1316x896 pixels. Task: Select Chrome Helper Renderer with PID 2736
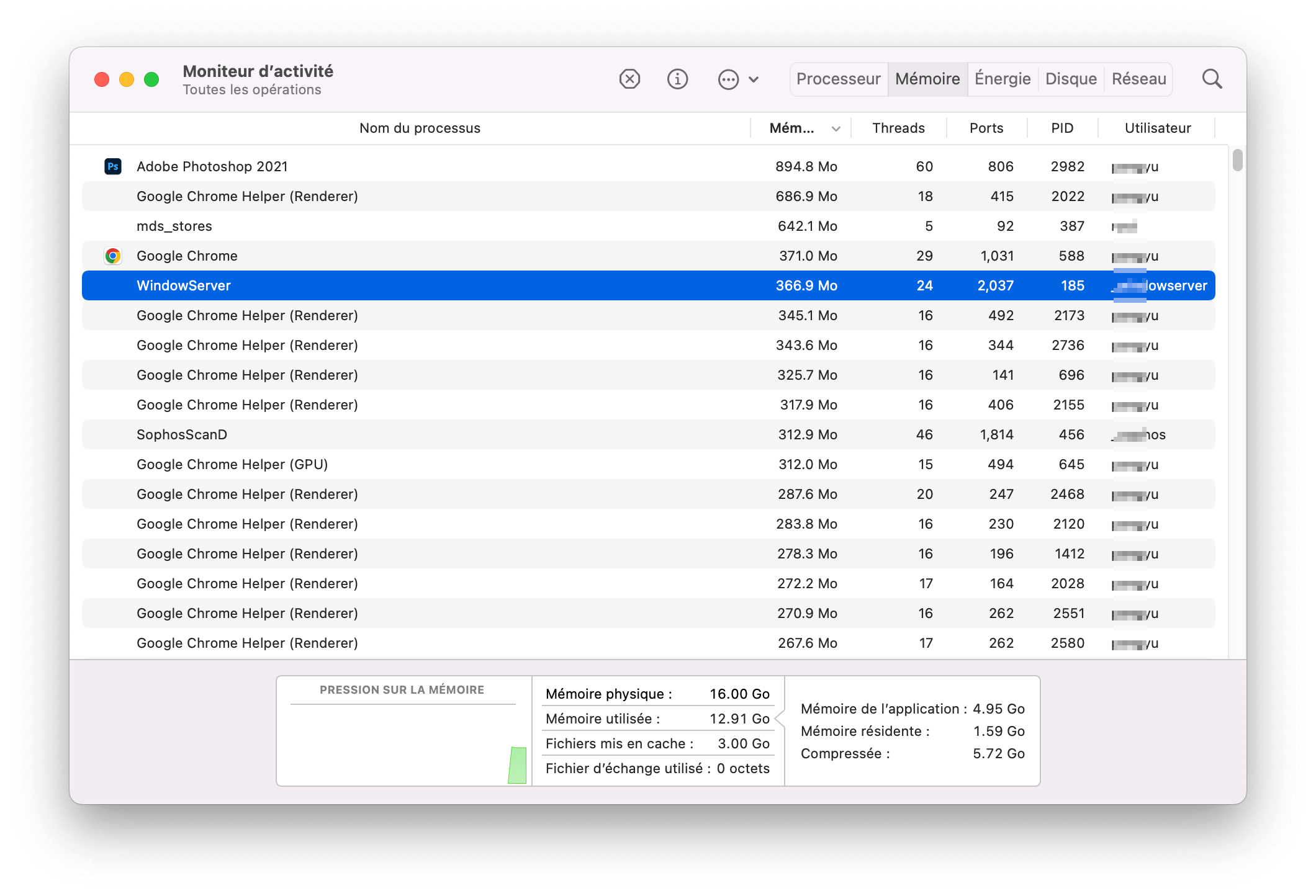649,345
